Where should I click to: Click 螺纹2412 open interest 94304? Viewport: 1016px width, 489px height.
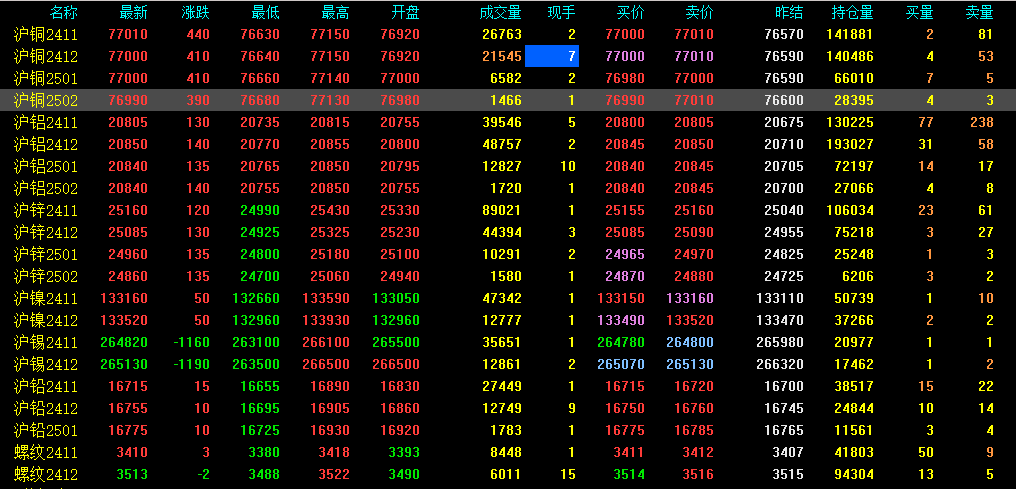pyautogui.click(x=853, y=474)
